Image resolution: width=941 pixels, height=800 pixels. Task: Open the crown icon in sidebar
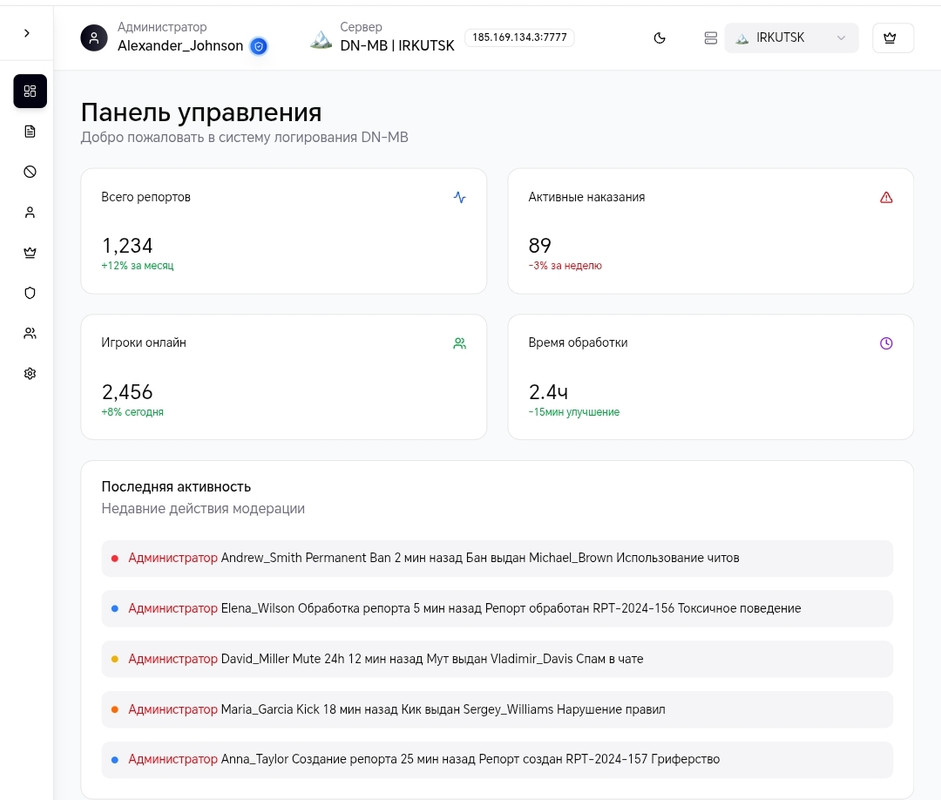[x=30, y=253]
